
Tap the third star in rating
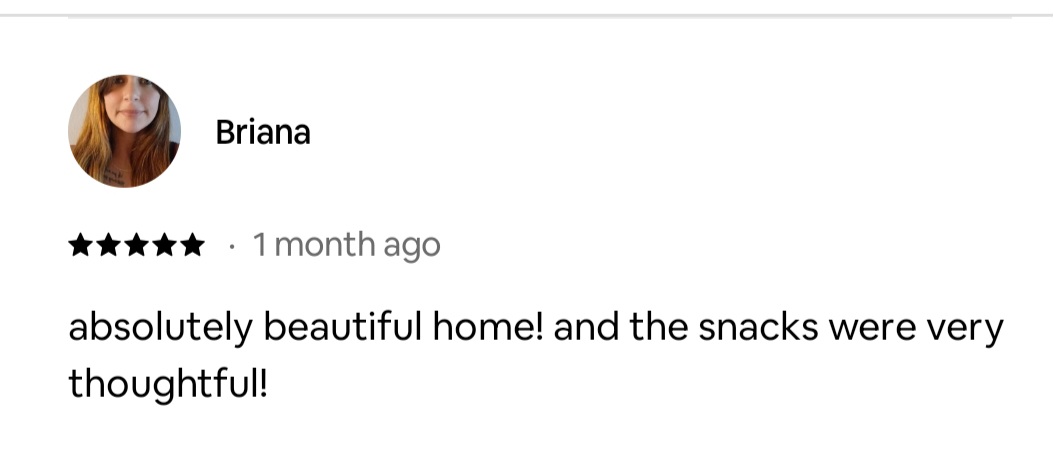pyautogui.click(x=136, y=245)
